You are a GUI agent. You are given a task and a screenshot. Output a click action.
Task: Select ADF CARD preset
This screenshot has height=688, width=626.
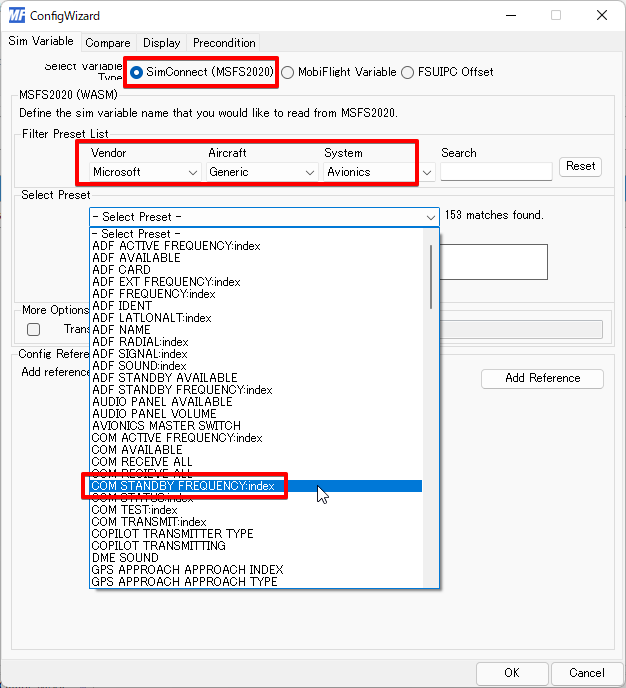[x=256, y=269]
